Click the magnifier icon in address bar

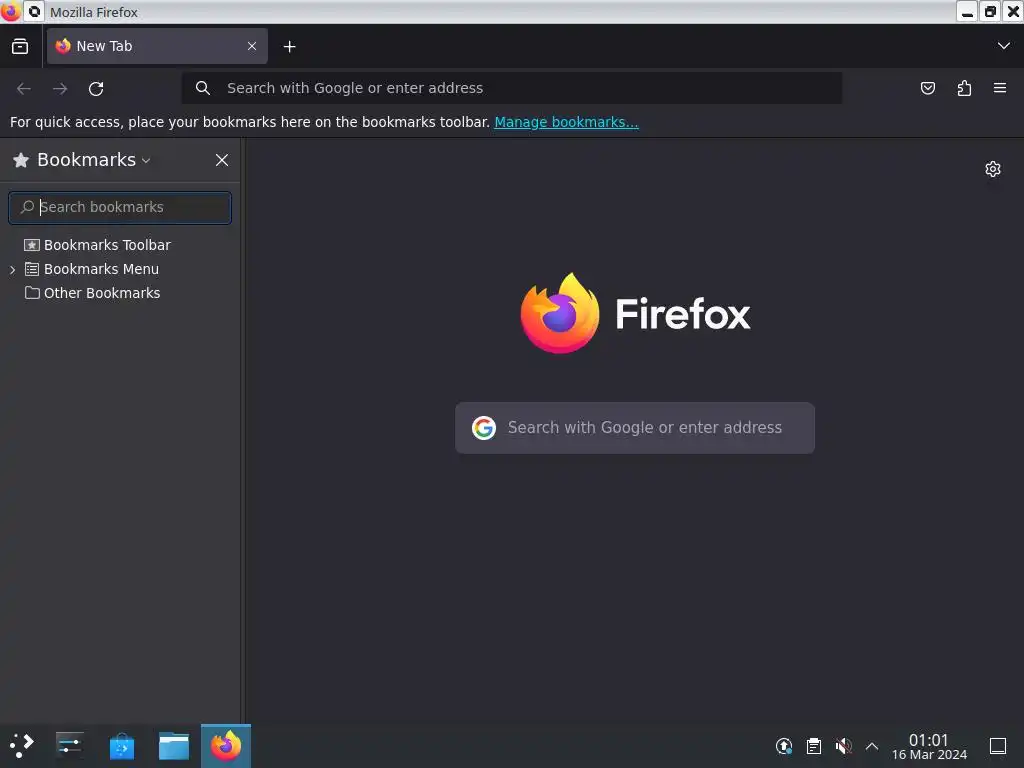[203, 88]
